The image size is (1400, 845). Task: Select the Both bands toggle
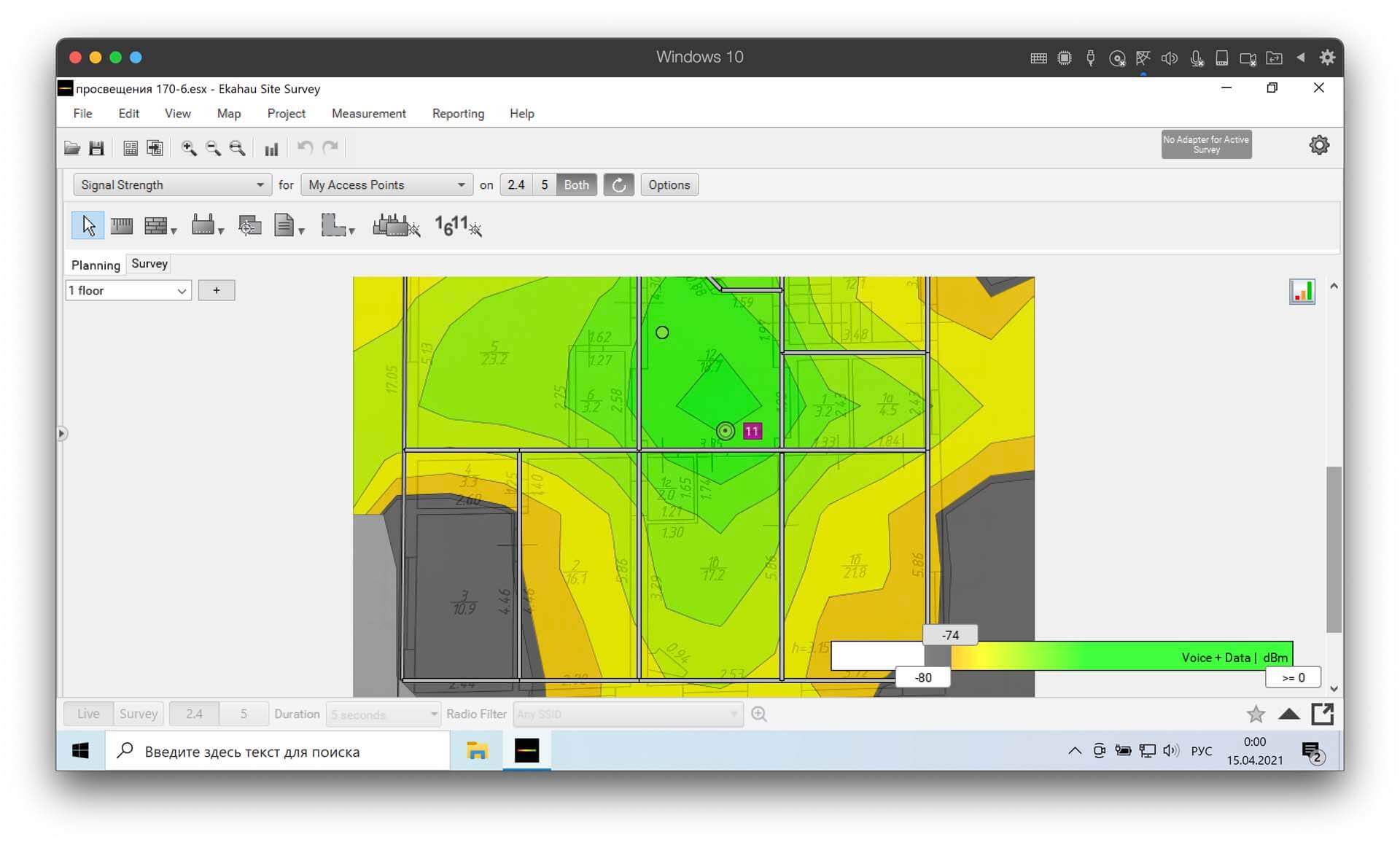576,185
